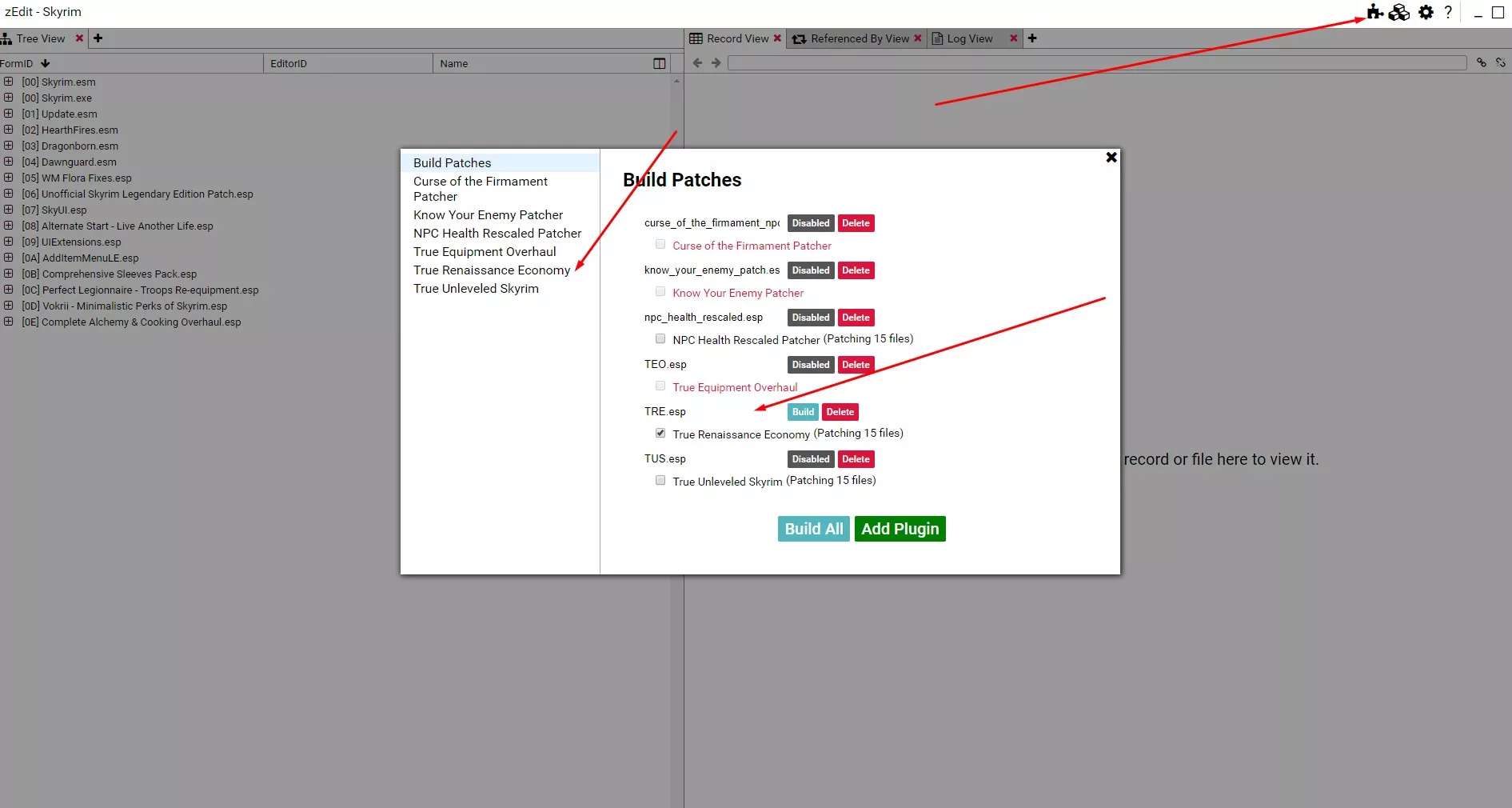This screenshot has width=1512, height=808.
Task: Expand the [07] SkyUI.esp node
Action: coord(8,210)
